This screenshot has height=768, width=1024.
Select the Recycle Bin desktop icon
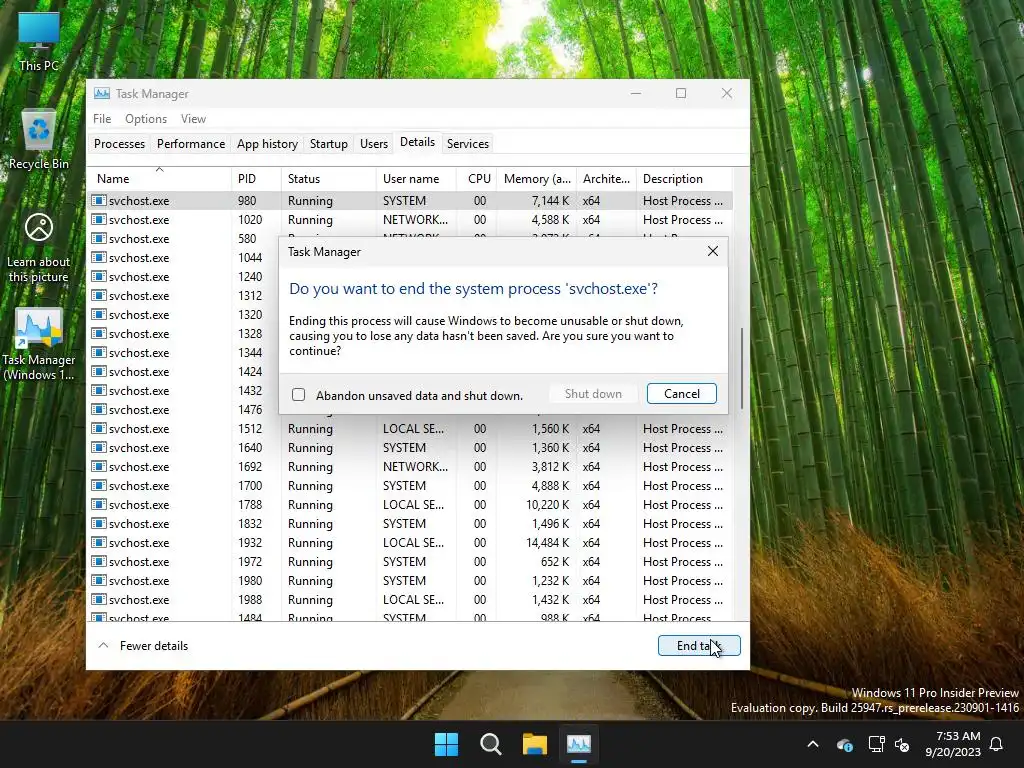[x=39, y=140]
